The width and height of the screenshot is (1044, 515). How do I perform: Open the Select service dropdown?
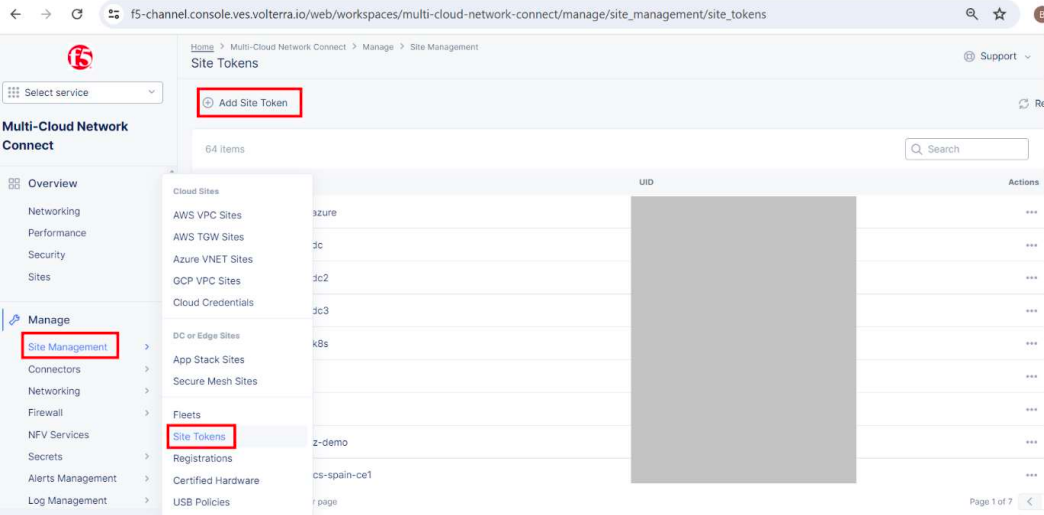point(83,93)
